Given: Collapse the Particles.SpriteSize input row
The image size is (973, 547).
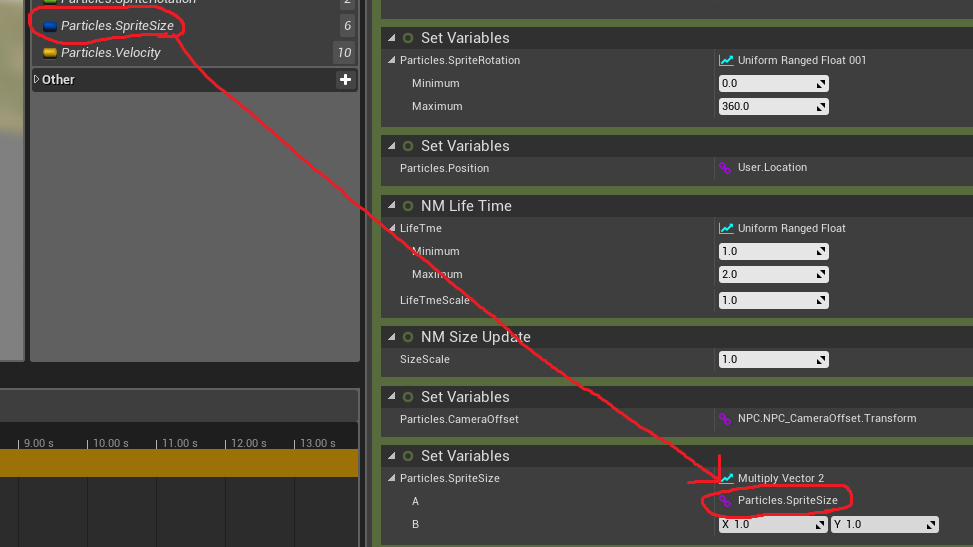Looking at the screenshot, I should (x=392, y=478).
